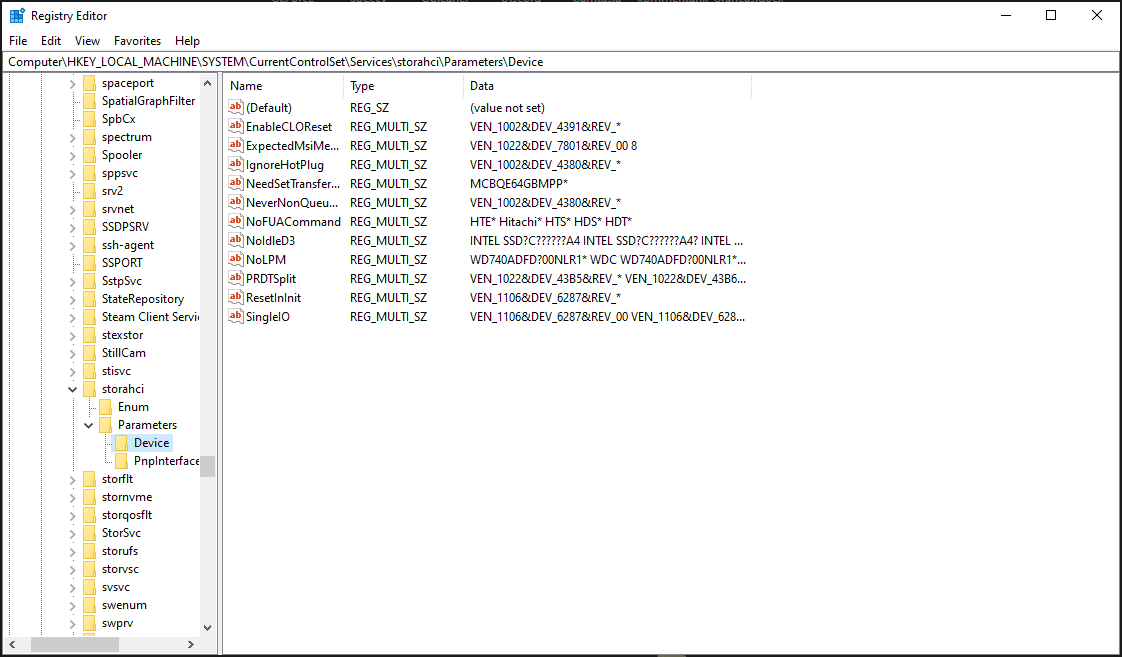Open the SingleIO value icon
Image resolution: width=1122 pixels, height=657 pixels.
click(236, 316)
